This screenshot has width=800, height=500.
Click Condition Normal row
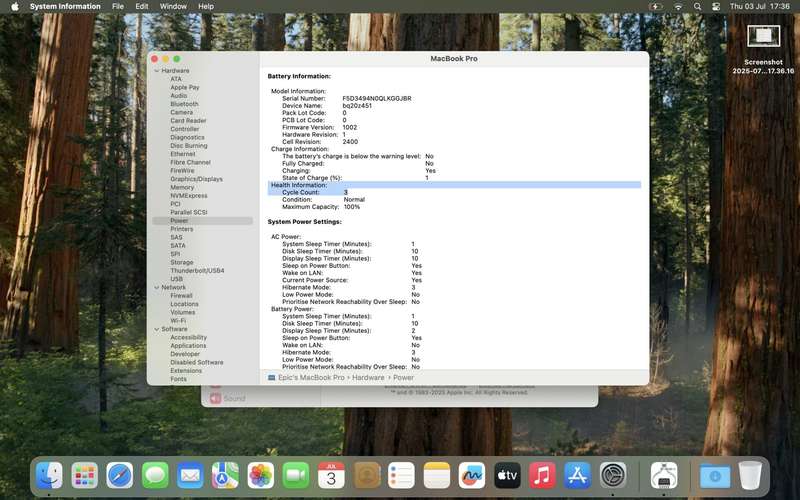[323, 199]
